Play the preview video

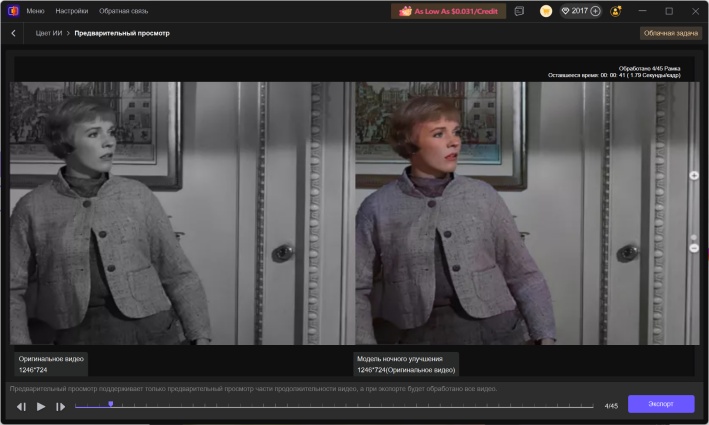(x=41, y=406)
